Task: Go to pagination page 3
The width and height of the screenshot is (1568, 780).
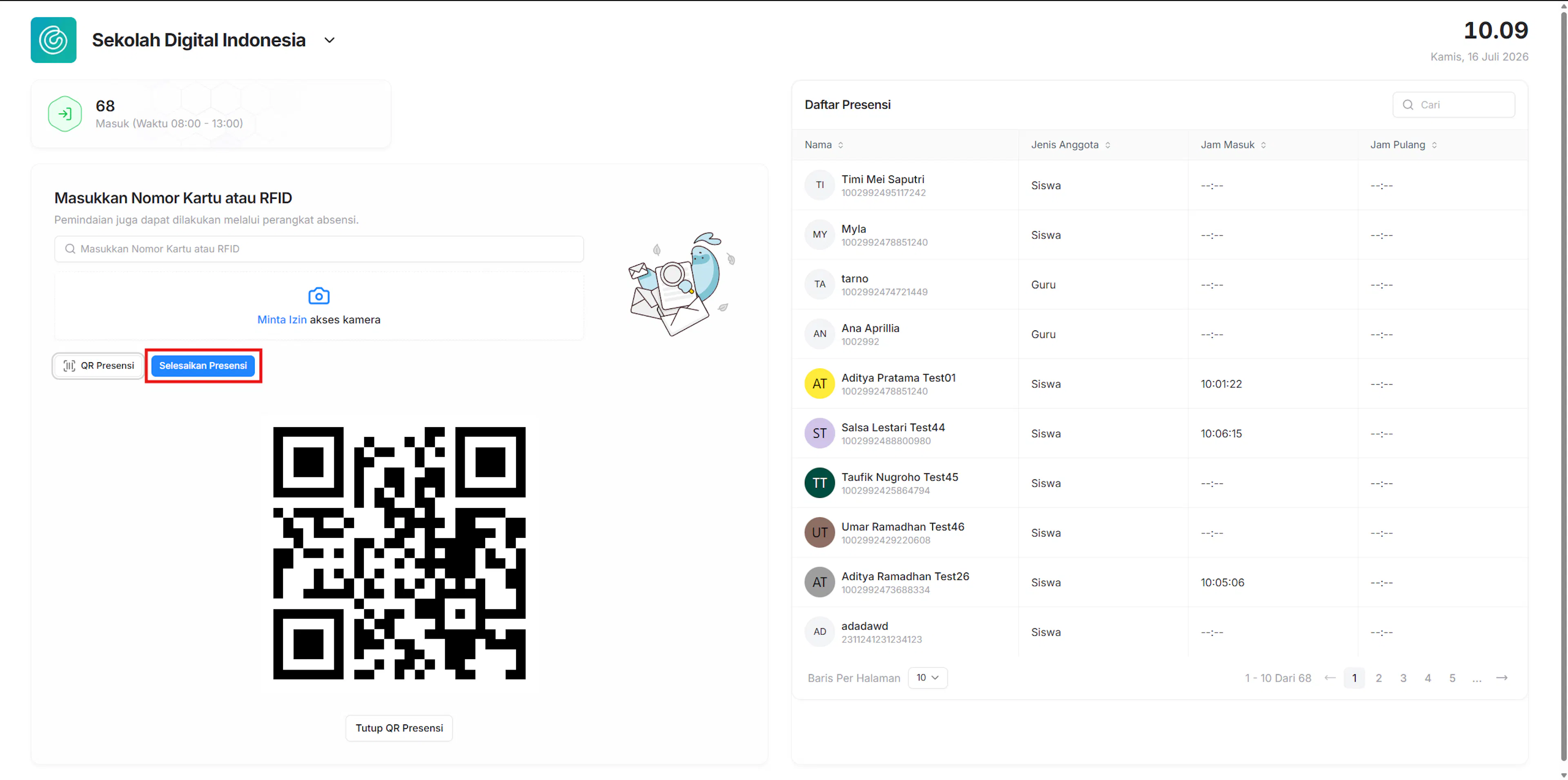Action: pos(1404,678)
